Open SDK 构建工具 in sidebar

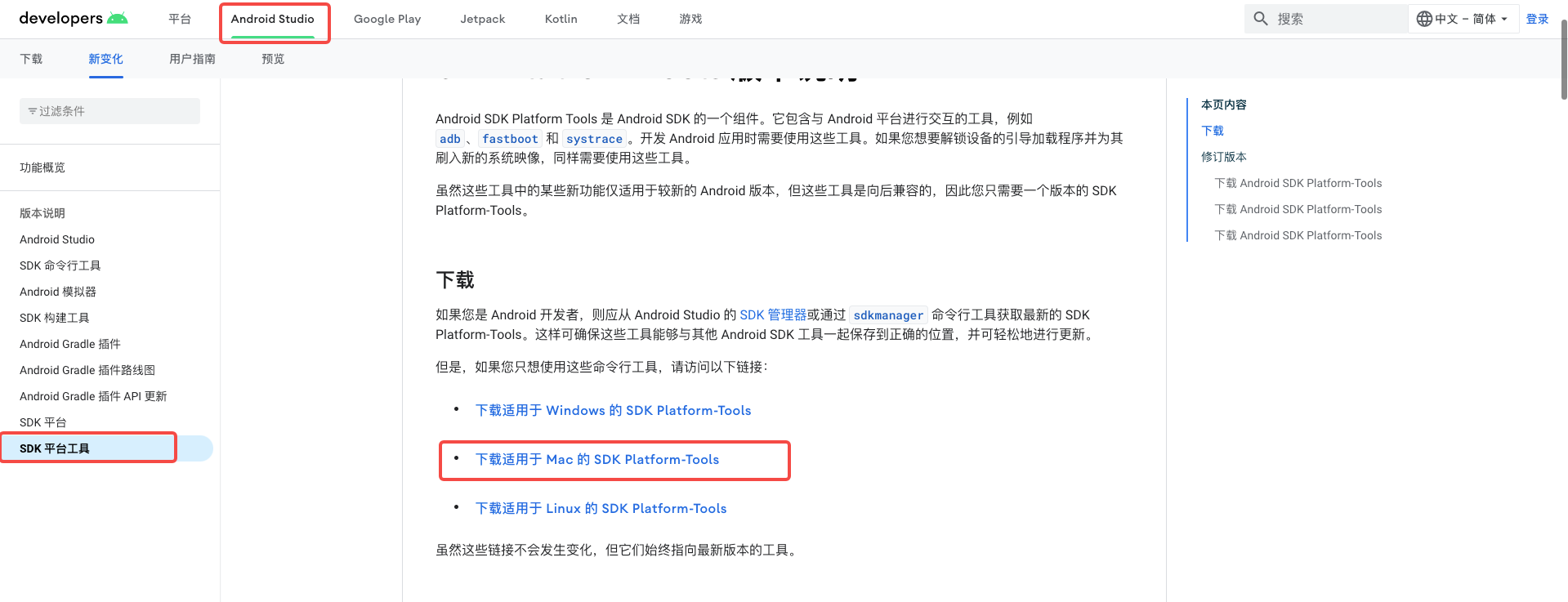55,318
